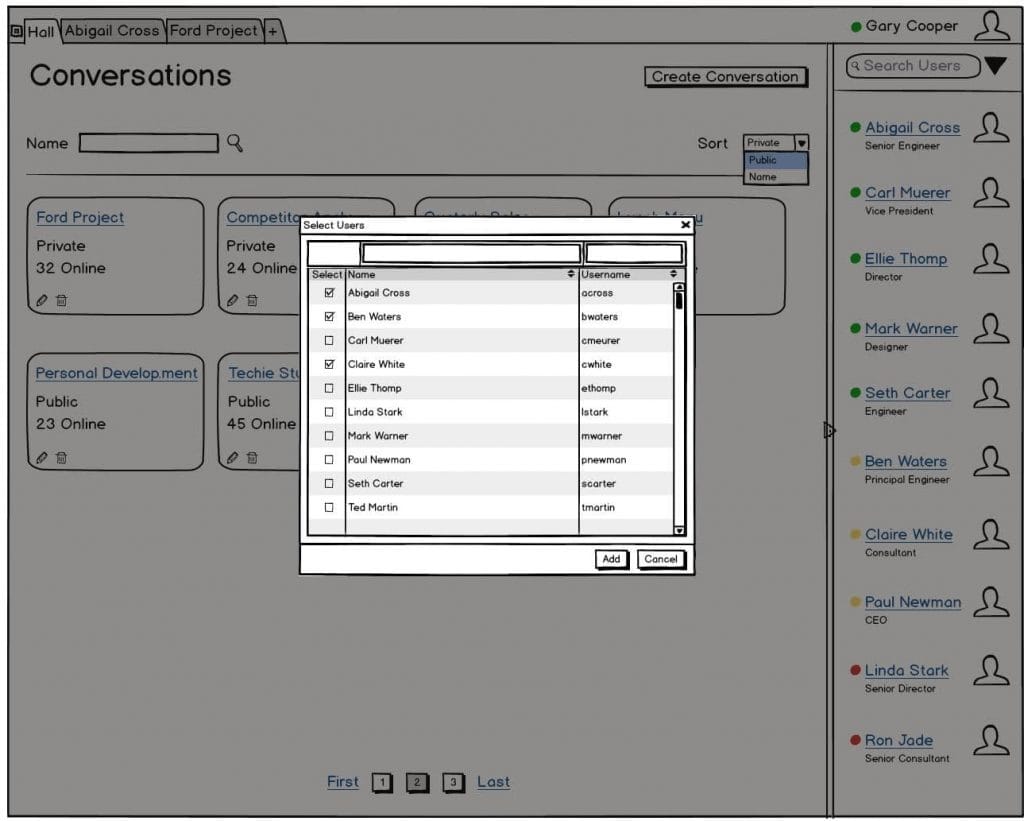This screenshot has width=1024, height=821.
Task: Click the Name filter field in dialog
Action: (471, 253)
